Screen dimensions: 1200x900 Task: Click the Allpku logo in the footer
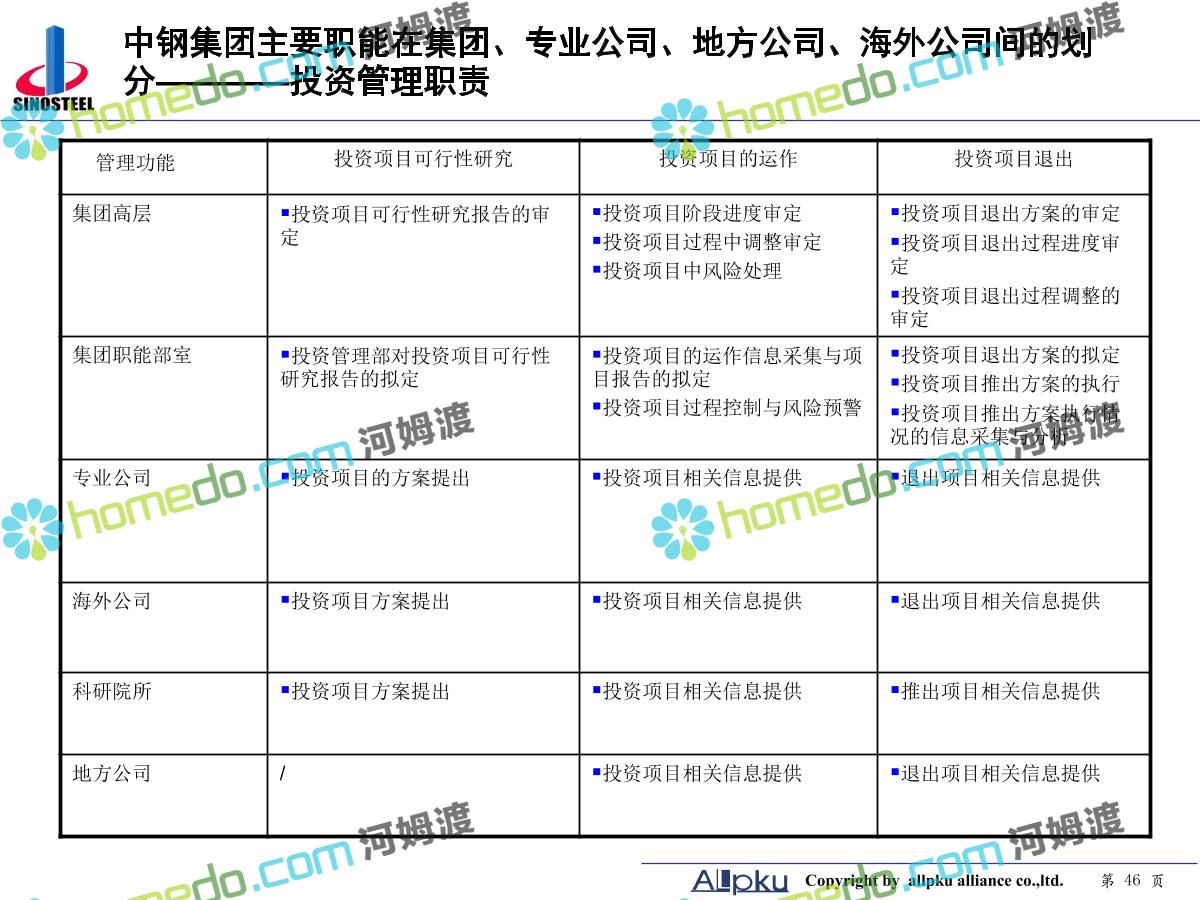(x=739, y=881)
